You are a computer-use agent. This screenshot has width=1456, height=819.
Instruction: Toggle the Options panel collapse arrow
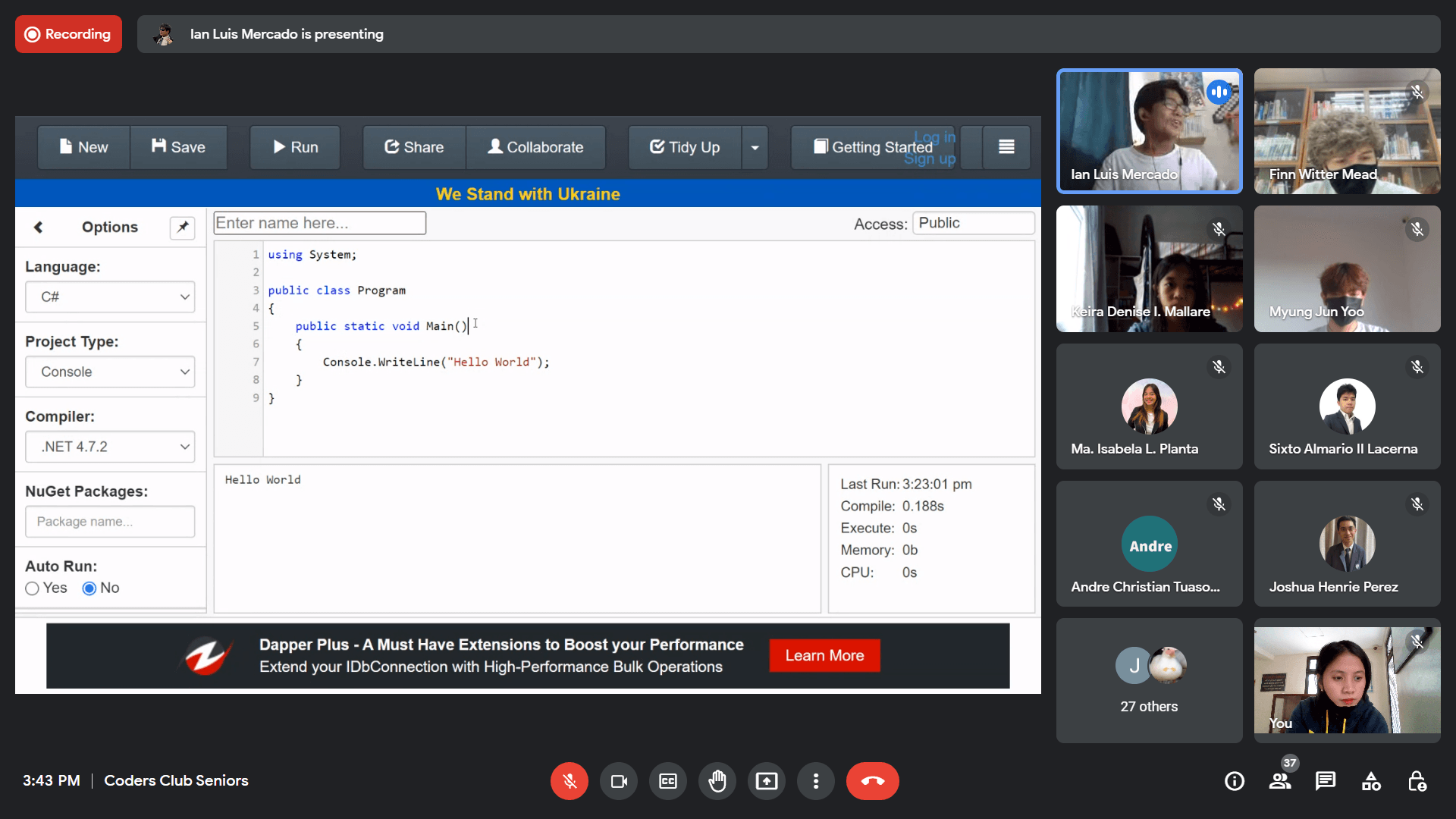[37, 226]
